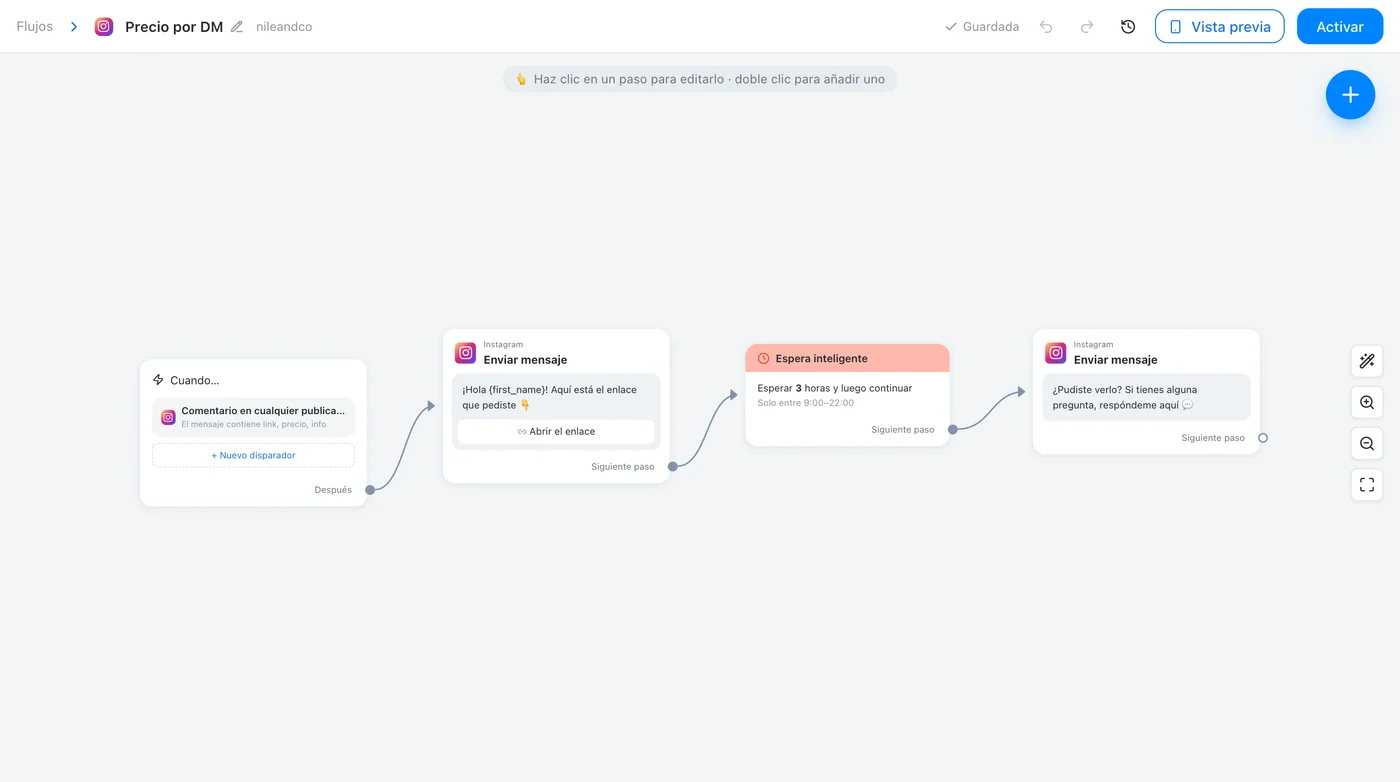Screen dimensions: 1400x782
Task: Click the pencil icon to rename the flow
Action: (x=237, y=27)
